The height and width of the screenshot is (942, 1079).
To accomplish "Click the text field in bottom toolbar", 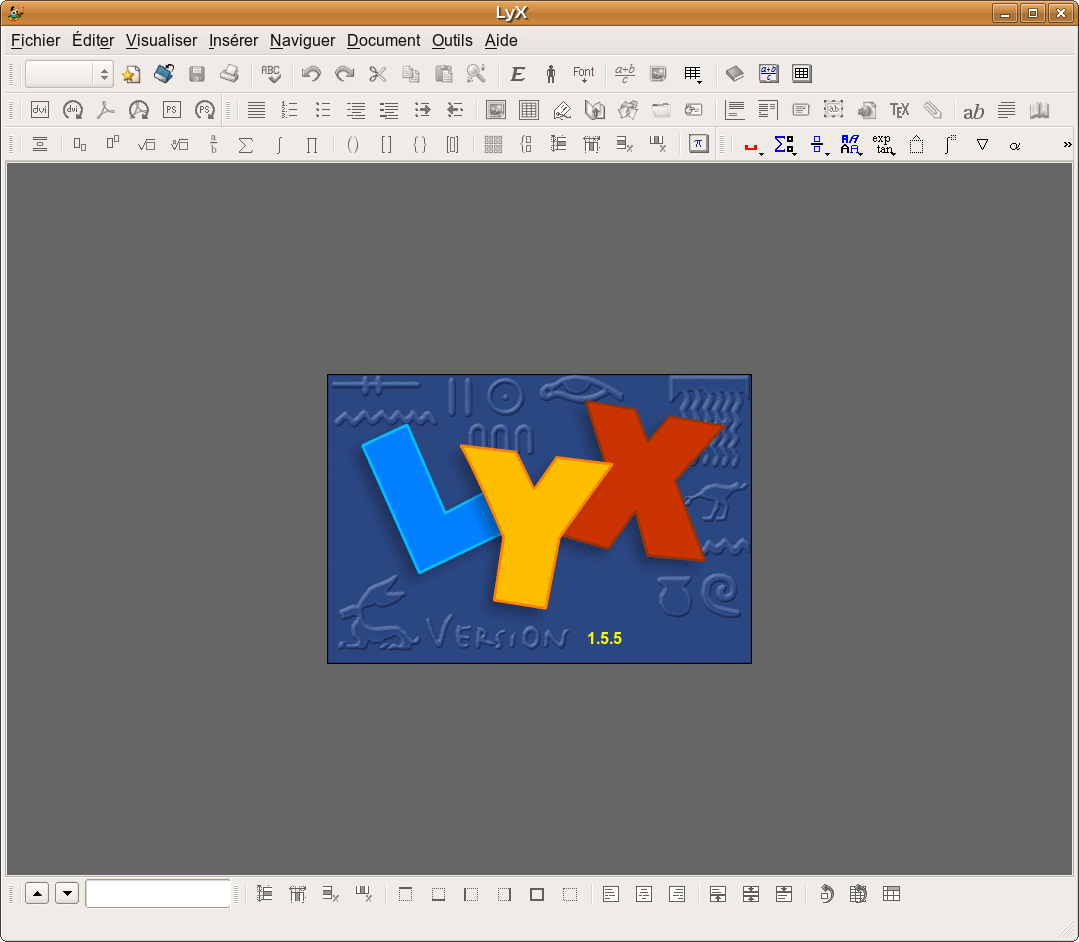I will (158, 894).
